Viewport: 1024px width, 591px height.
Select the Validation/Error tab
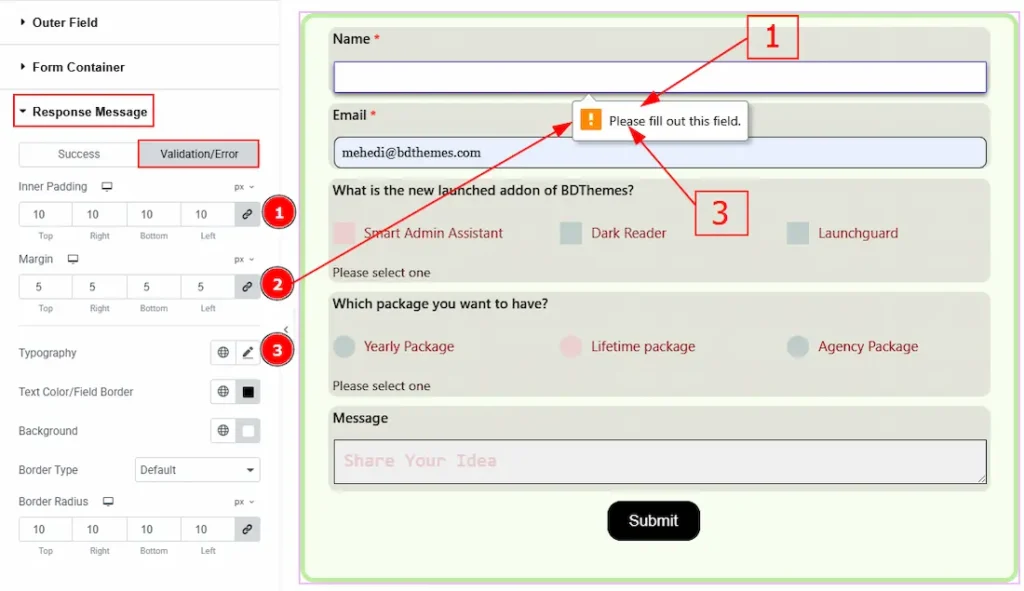[199, 154]
